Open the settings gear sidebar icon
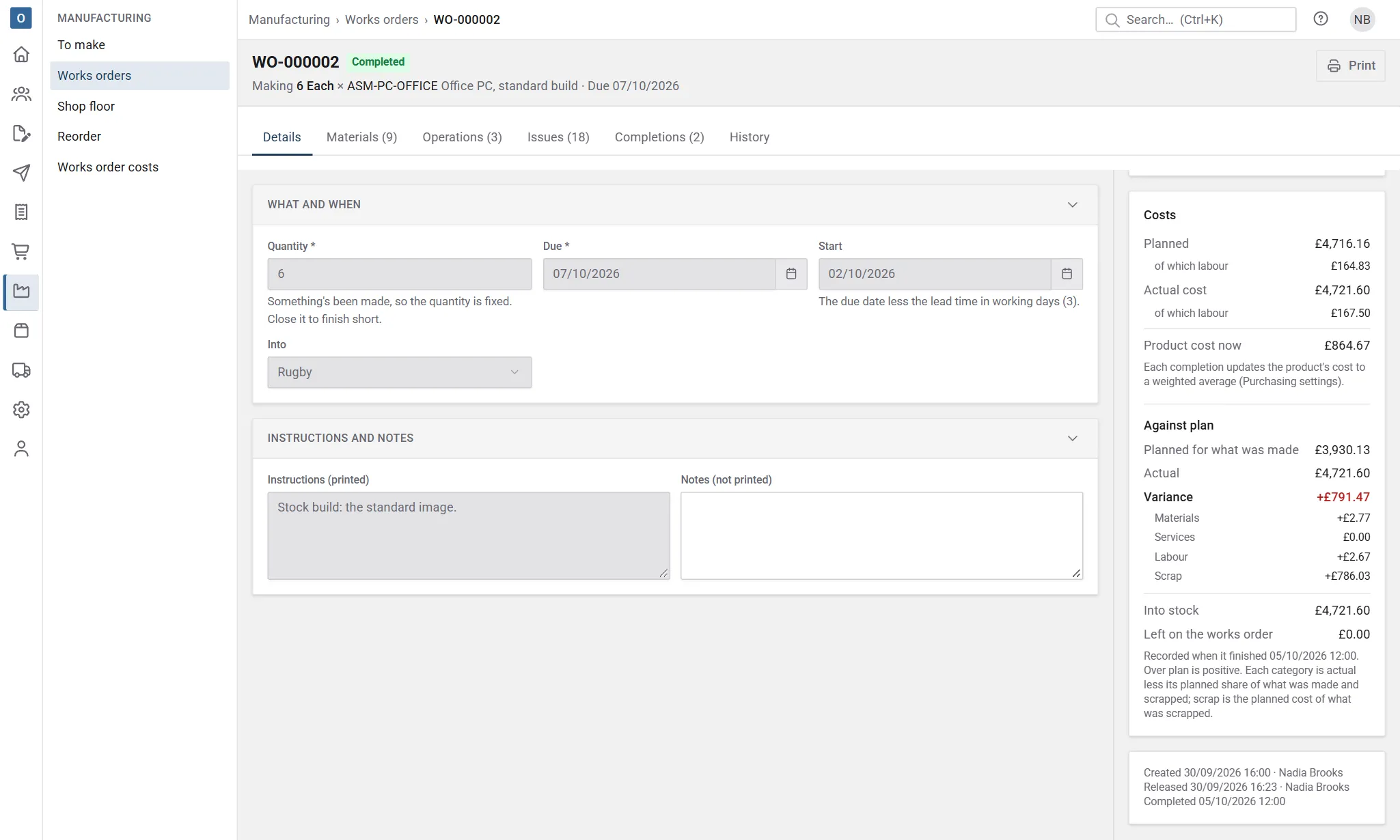 coord(21,410)
